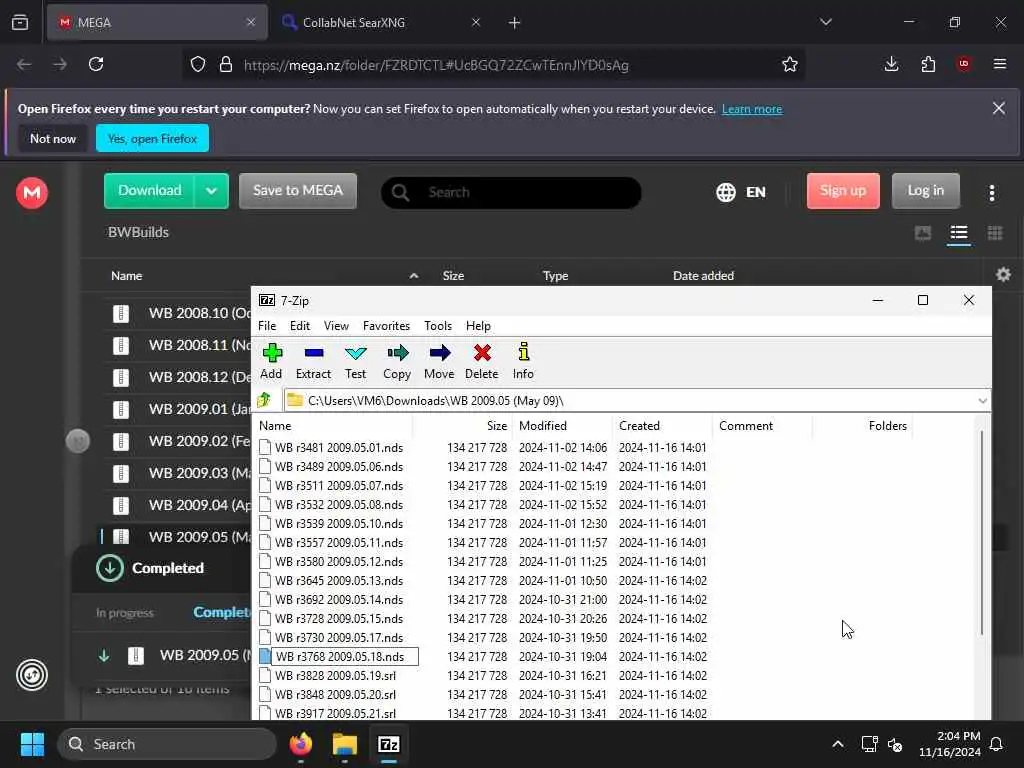Image resolution: width=1024 pixels, height=768 pixels.
Task: Open Windows notification bell
Action: click(997, 744)
